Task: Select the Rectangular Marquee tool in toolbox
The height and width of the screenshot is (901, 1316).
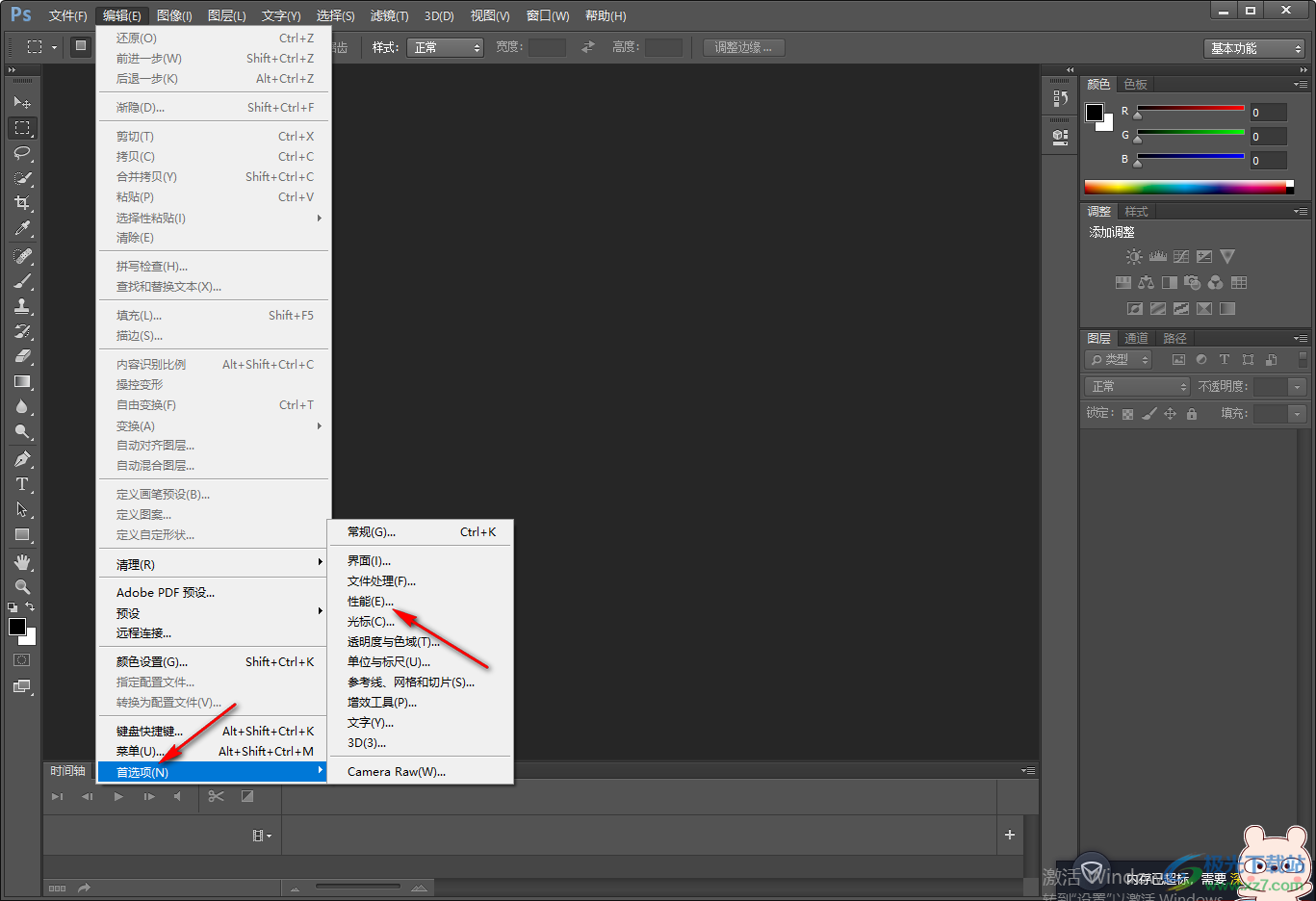Action: (22, 127)
